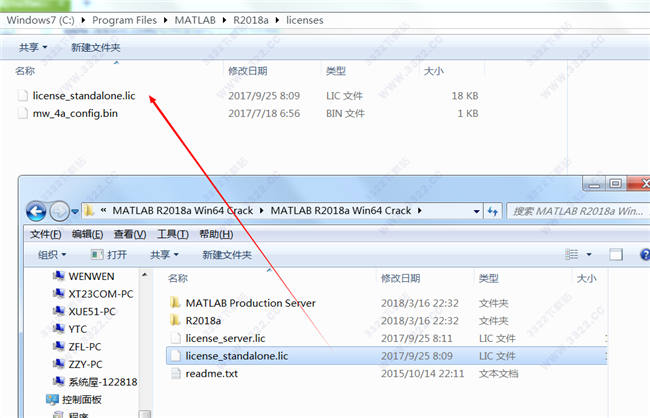Click the navigation pane scrollbar up arrow

[x=145, y=275]
